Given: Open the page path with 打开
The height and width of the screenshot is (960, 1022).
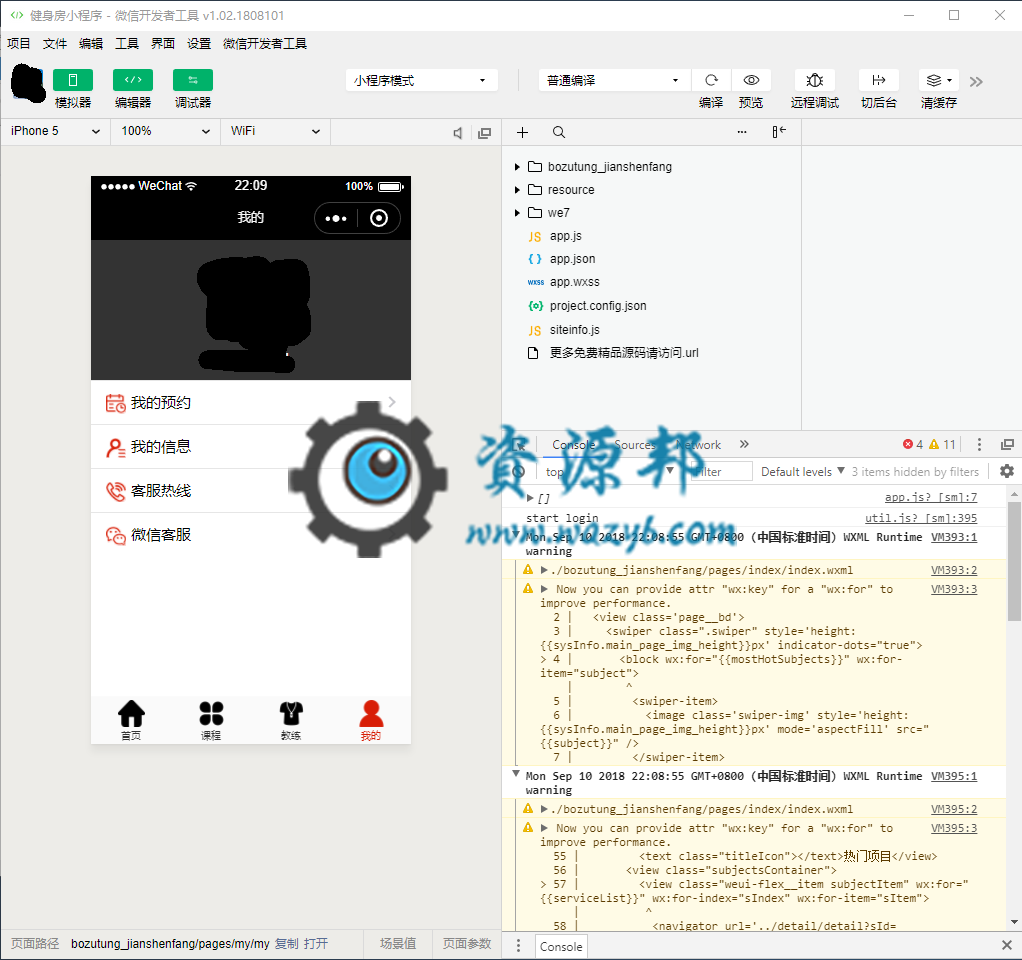Looking at the screenshot, I should point(315,944).
